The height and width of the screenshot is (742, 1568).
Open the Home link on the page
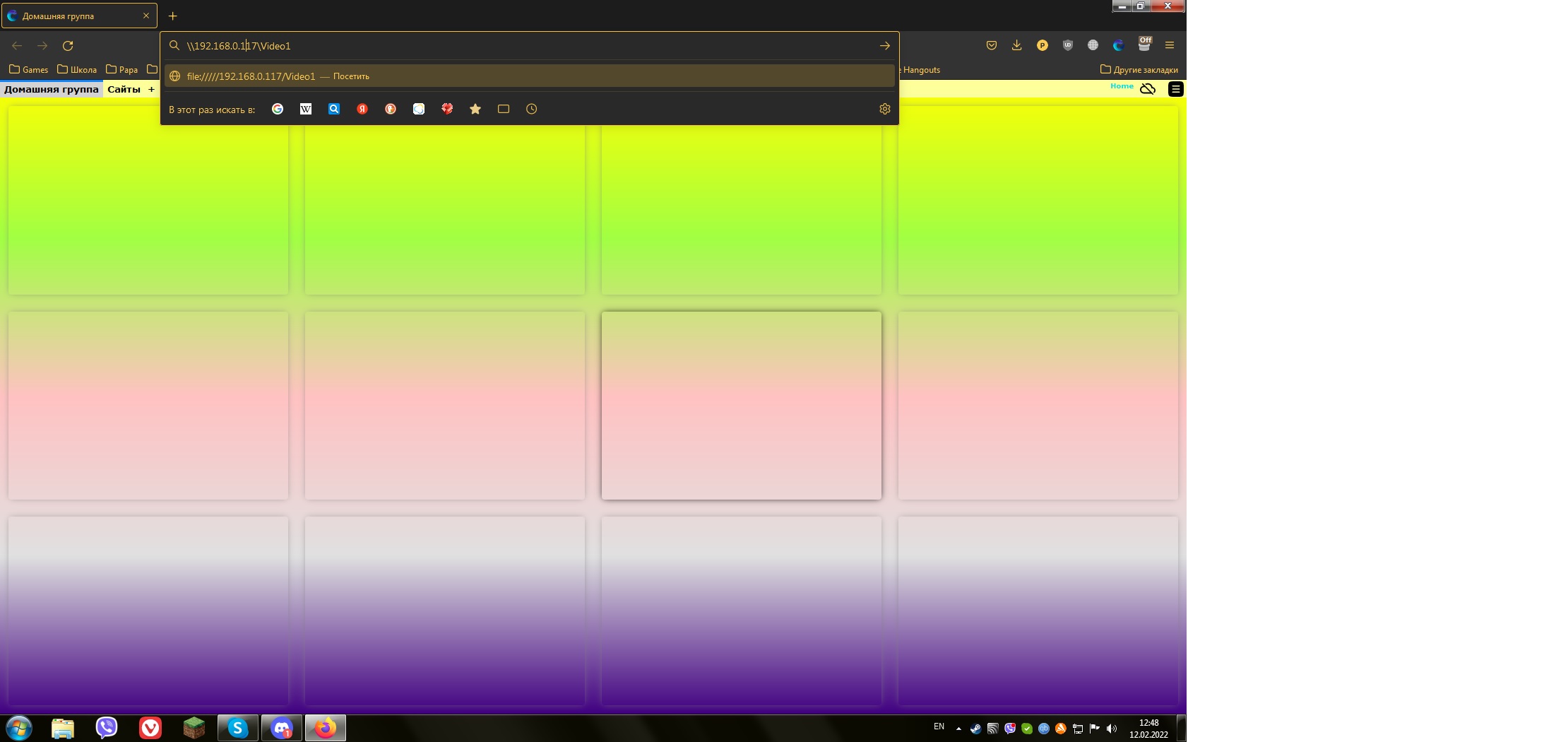point(1122,86)
